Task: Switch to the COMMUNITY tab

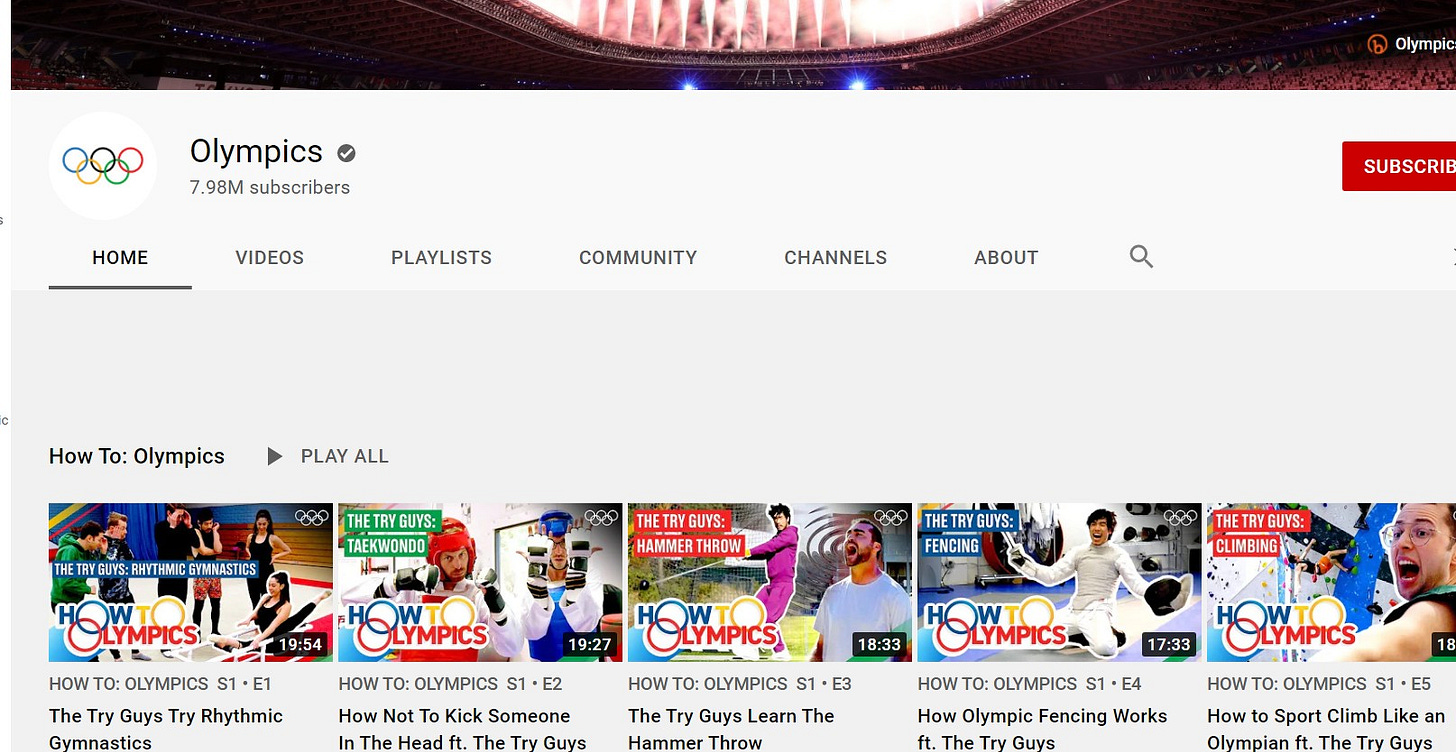Action: (x=638, y=258)
